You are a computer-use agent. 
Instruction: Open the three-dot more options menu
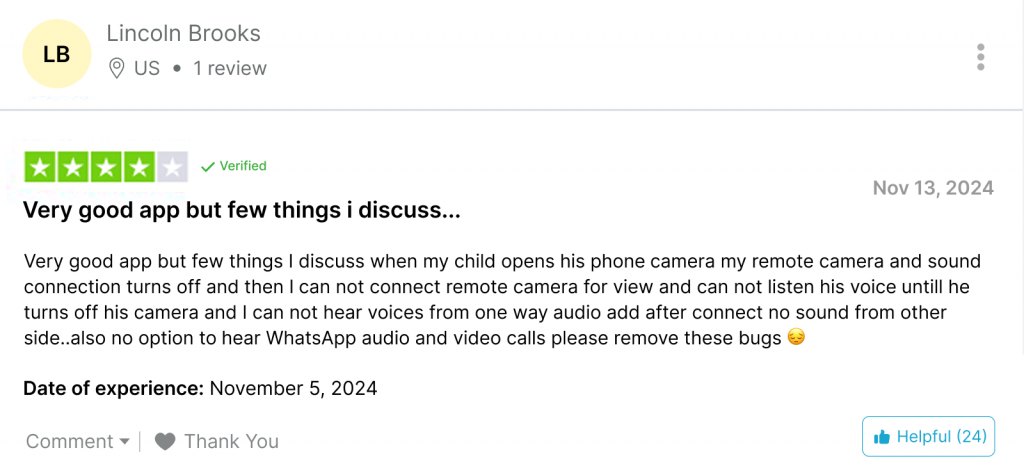click(980, 57)
